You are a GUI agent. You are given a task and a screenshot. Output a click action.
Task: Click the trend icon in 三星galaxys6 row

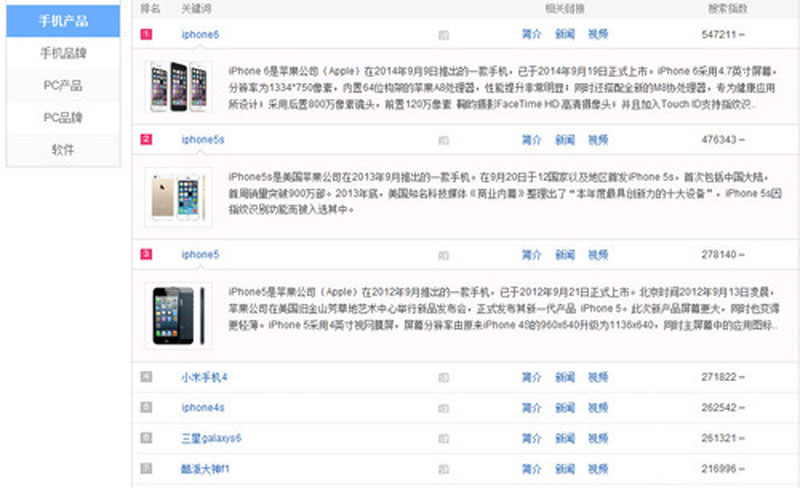[443, 439]
